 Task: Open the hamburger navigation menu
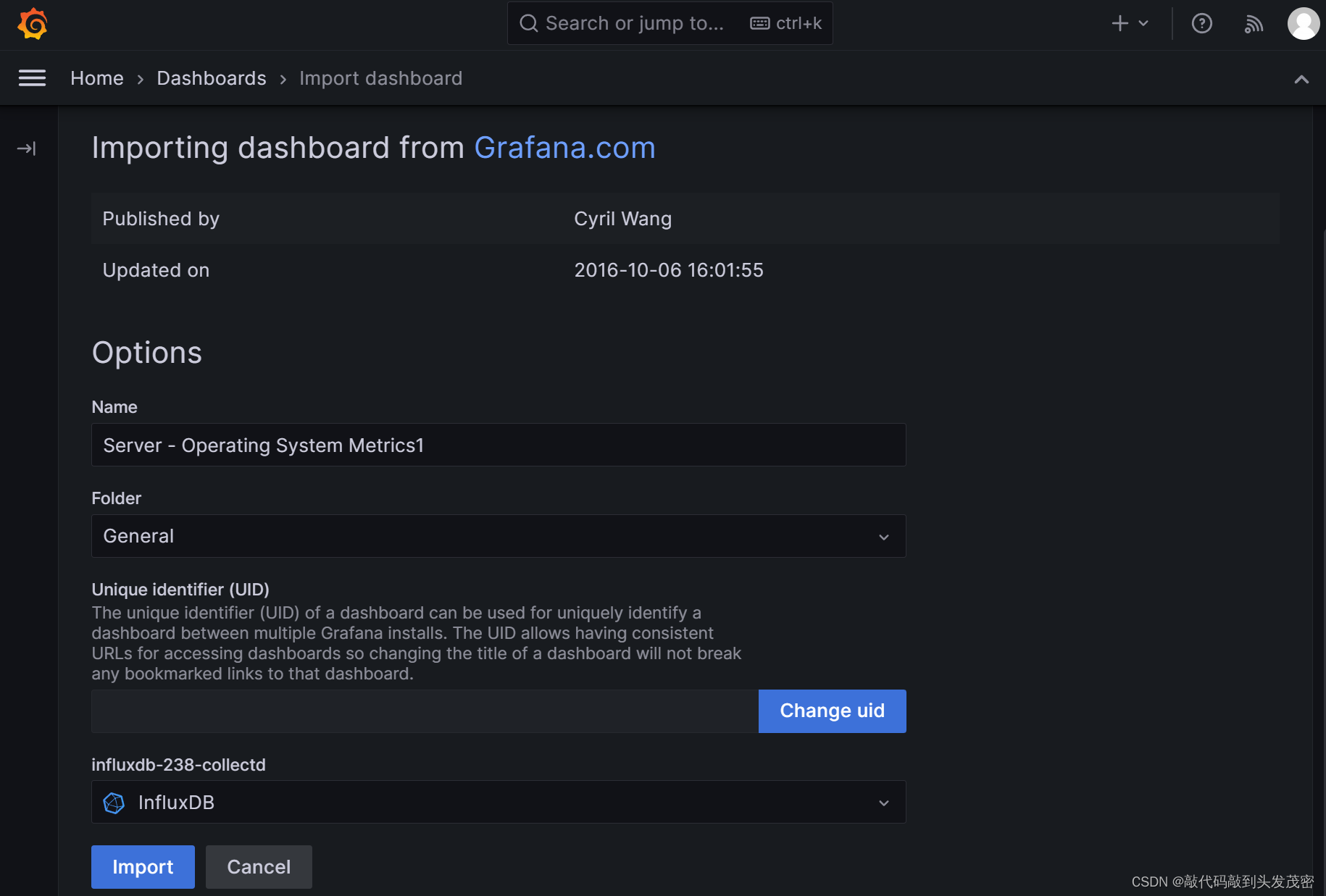pos(32,78)
